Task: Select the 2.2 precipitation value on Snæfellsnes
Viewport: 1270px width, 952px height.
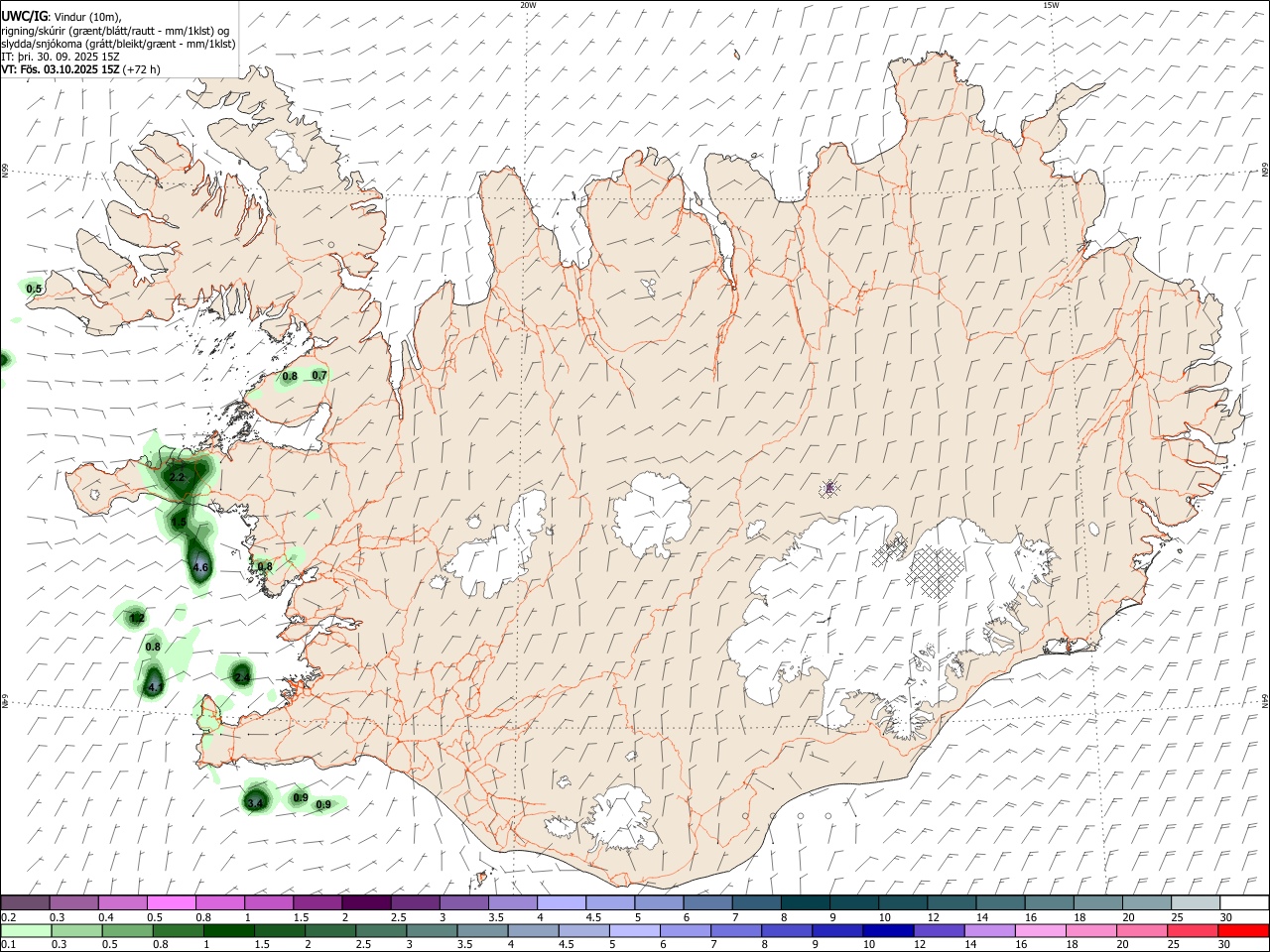Action: [178, 477]
